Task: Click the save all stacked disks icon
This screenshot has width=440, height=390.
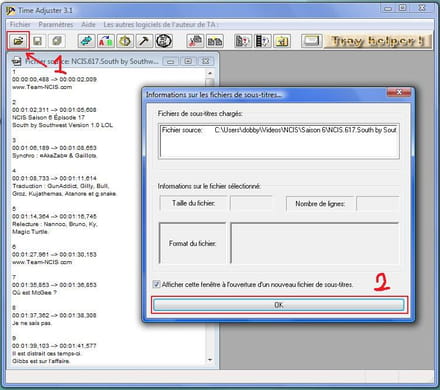Action: (57, 41)
